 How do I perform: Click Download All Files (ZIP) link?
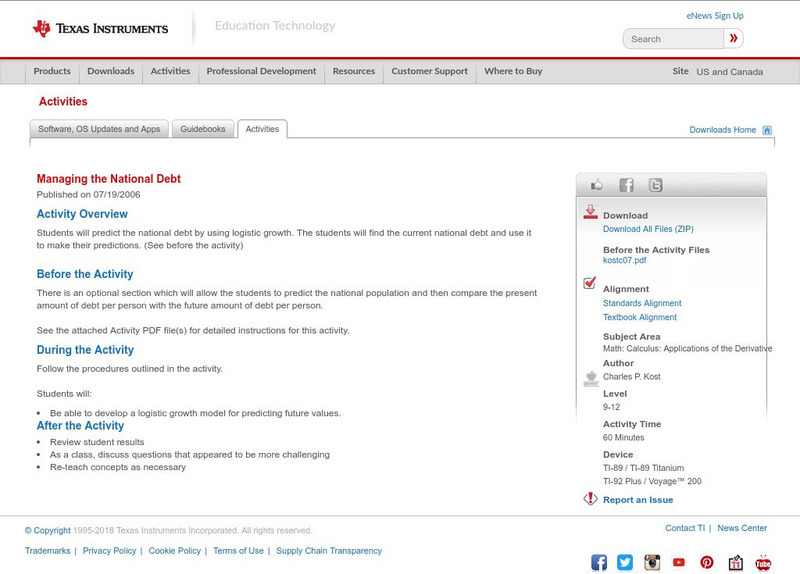coord(648,229)
